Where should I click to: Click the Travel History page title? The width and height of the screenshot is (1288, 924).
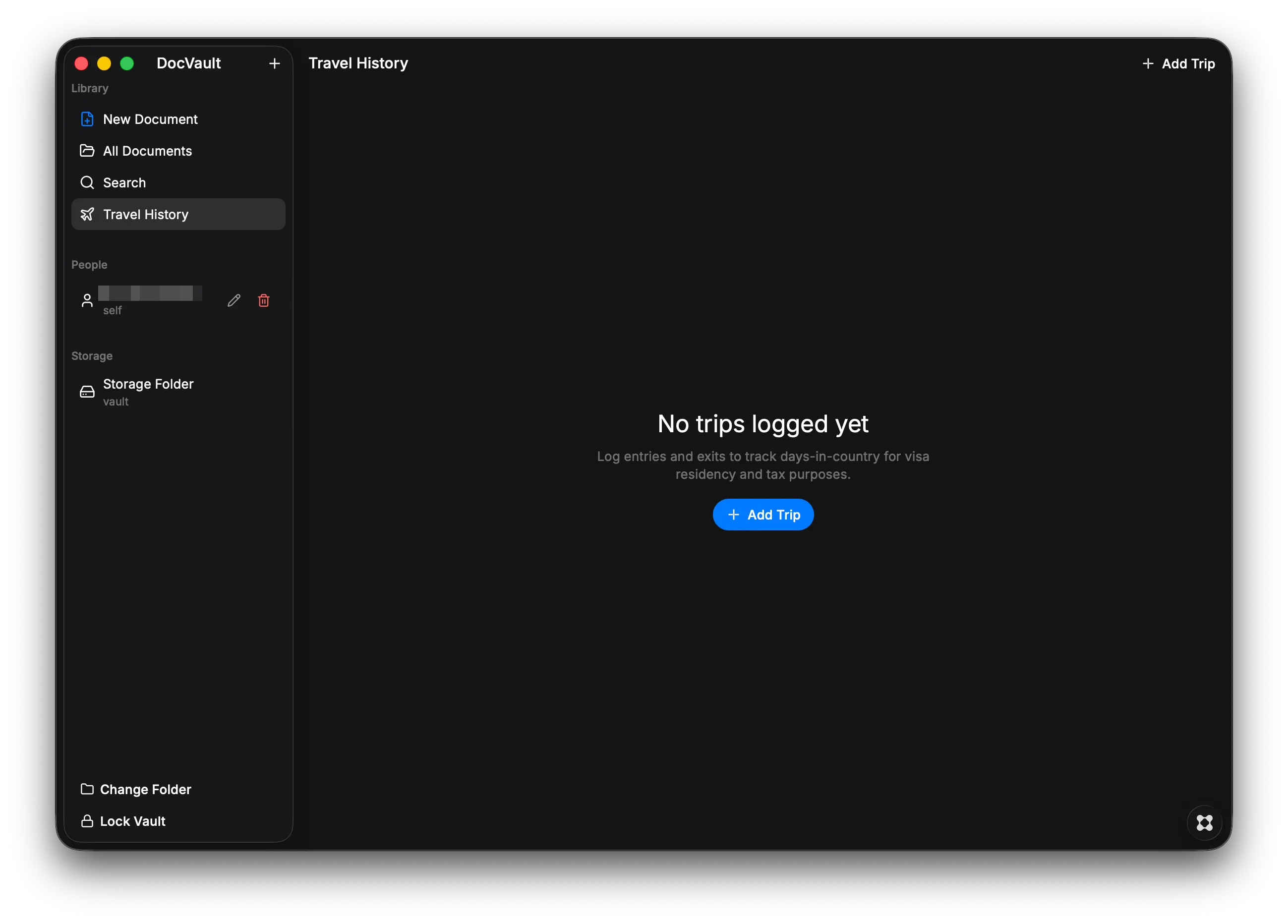point(358,63)
